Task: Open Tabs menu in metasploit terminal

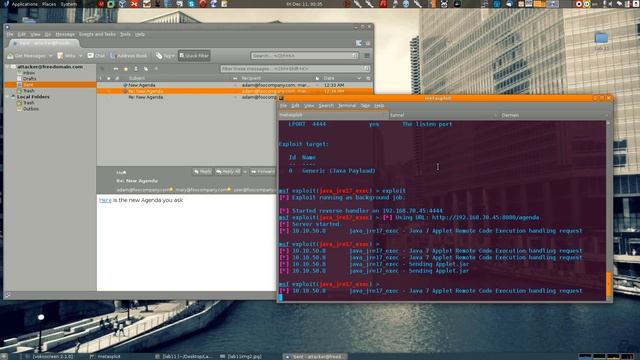Action: coord(365,106)
